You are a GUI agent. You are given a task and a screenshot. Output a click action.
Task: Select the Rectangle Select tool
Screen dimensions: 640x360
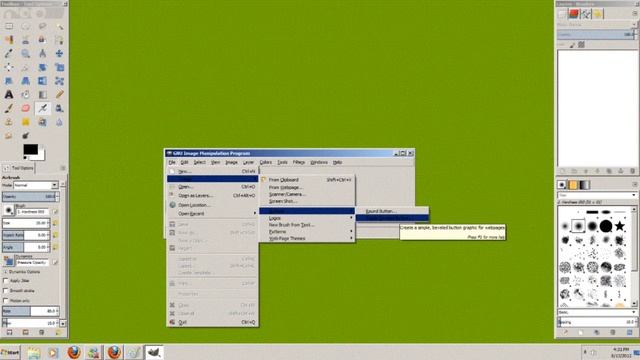pyautogui.click(x=9, y=27)
